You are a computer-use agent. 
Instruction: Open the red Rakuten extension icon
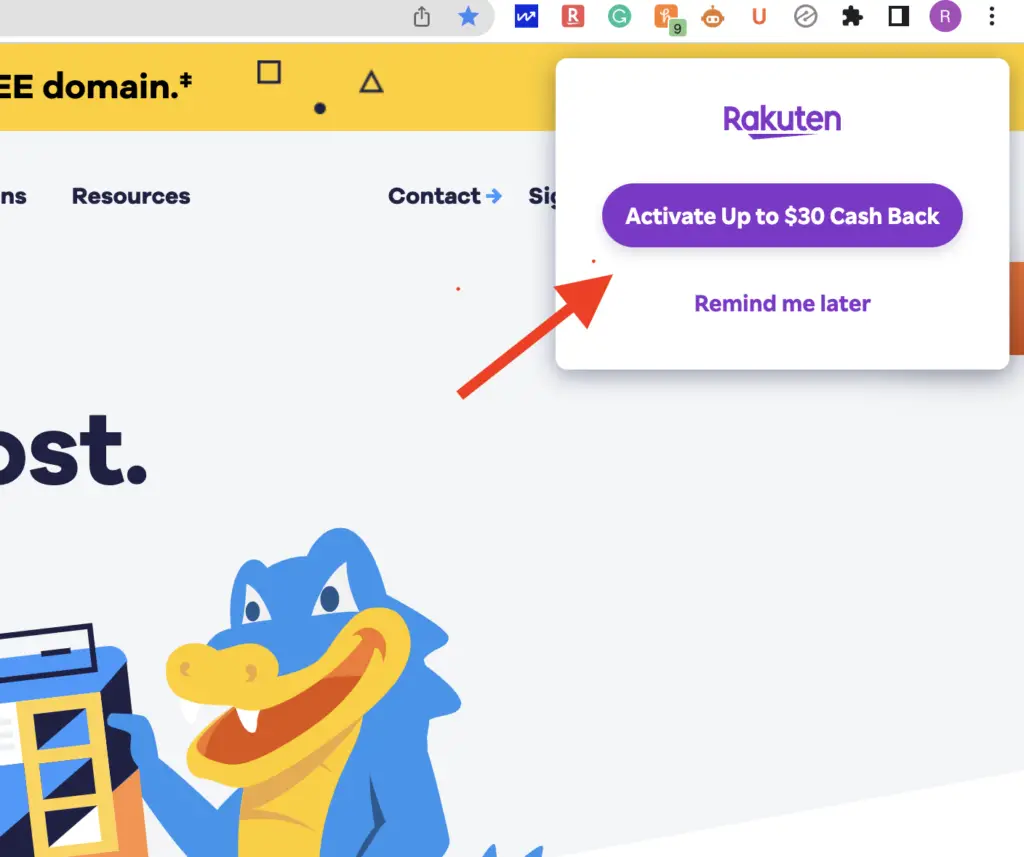(573, 16)
